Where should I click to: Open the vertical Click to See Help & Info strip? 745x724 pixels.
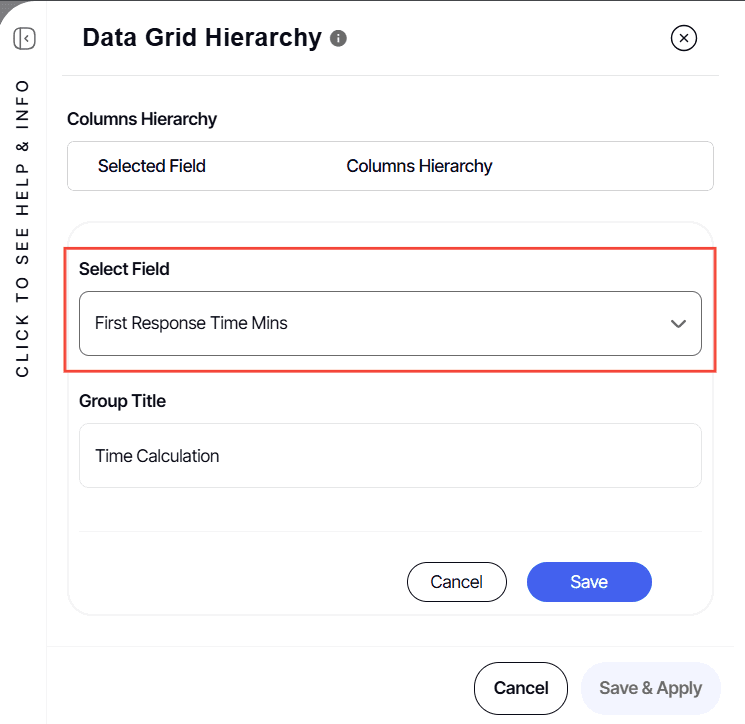pyautogui.click(x=22, y=228)
